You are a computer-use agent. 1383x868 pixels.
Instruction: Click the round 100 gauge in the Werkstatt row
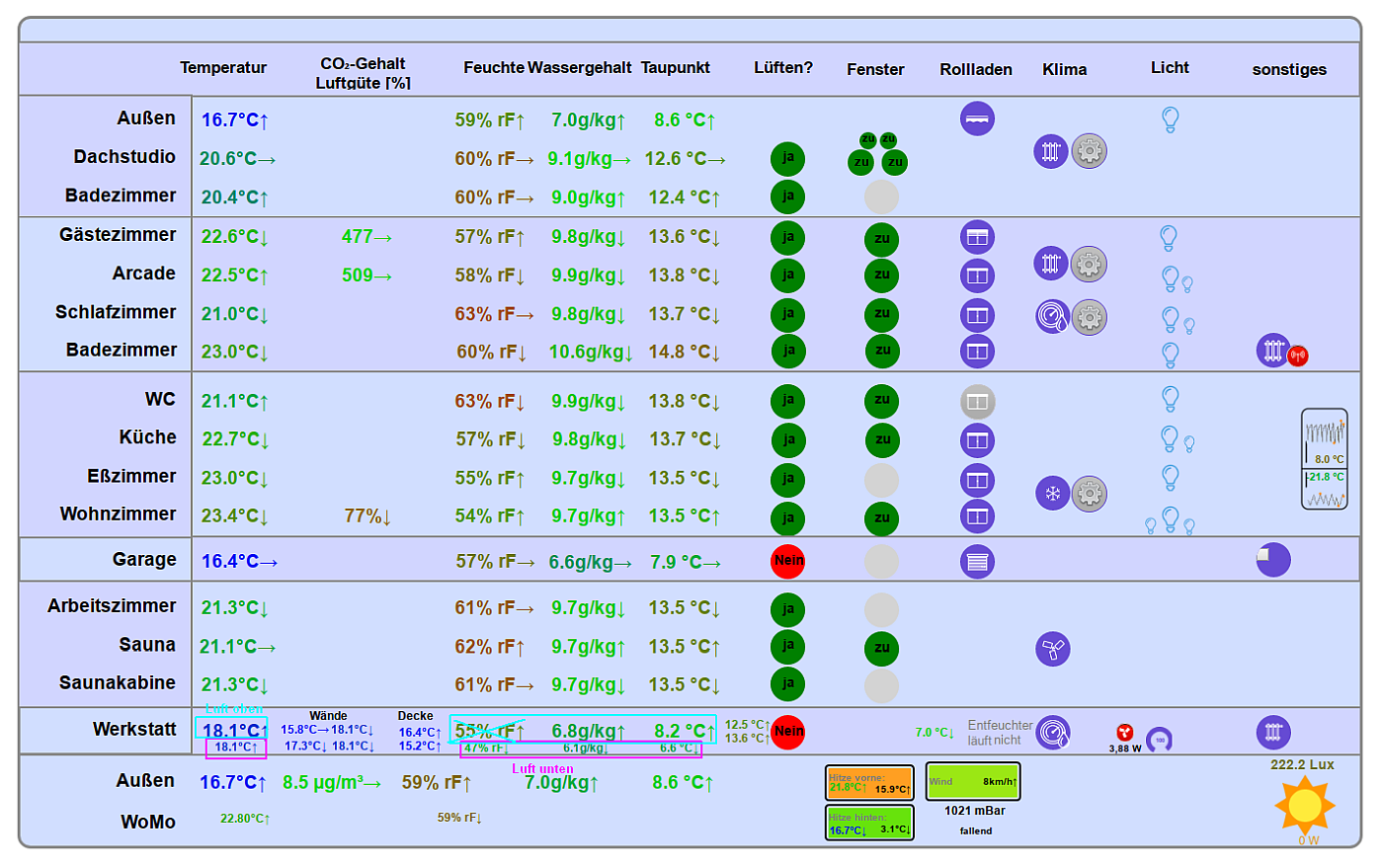(x=1160, y=740)
